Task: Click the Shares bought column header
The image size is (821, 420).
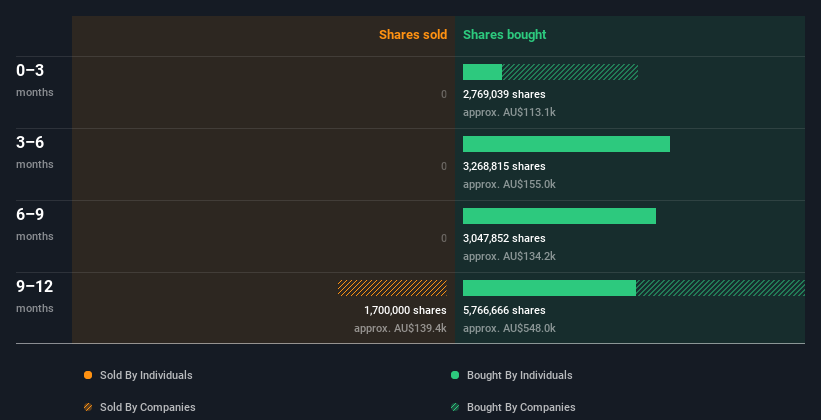Action: pyautogui.click(x=504, y=35)
